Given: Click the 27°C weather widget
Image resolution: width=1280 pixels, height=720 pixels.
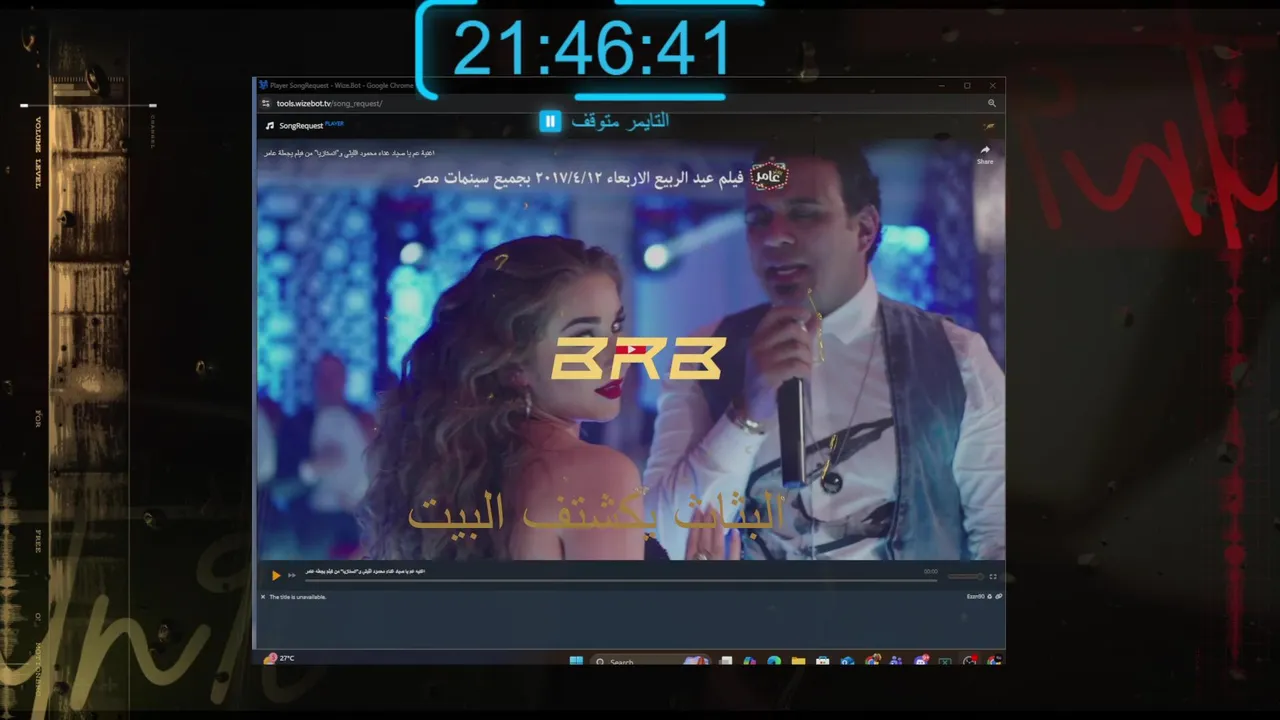Looking at the screenshot, I should pyautogui.click(x=280, y=658).
